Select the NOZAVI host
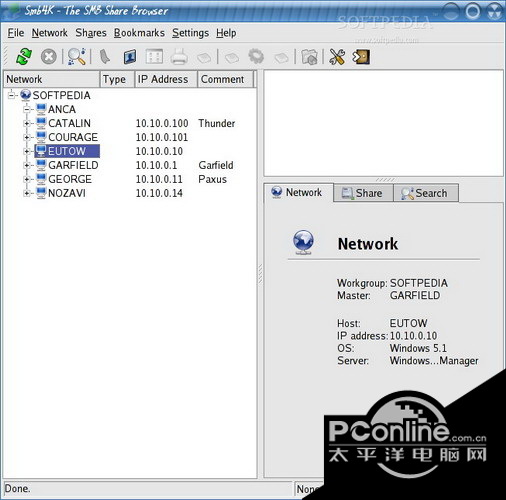The width and height of the screenshot is (506, 500). [67, 193]
